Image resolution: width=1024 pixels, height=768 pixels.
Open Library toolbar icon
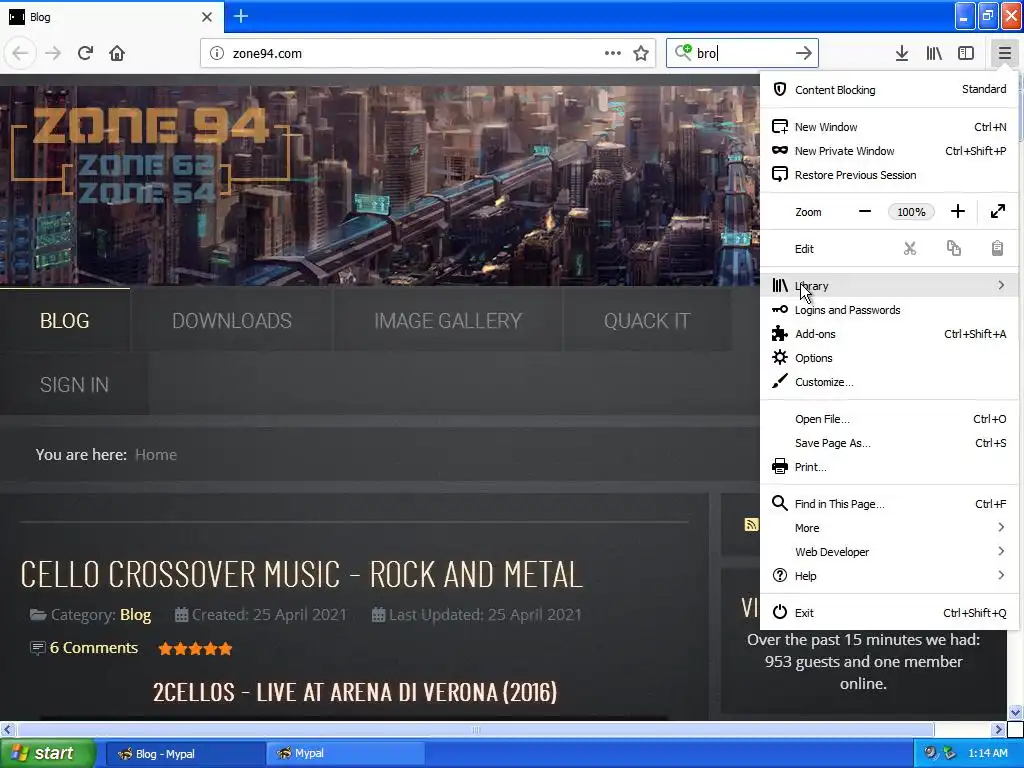(934, 54)
